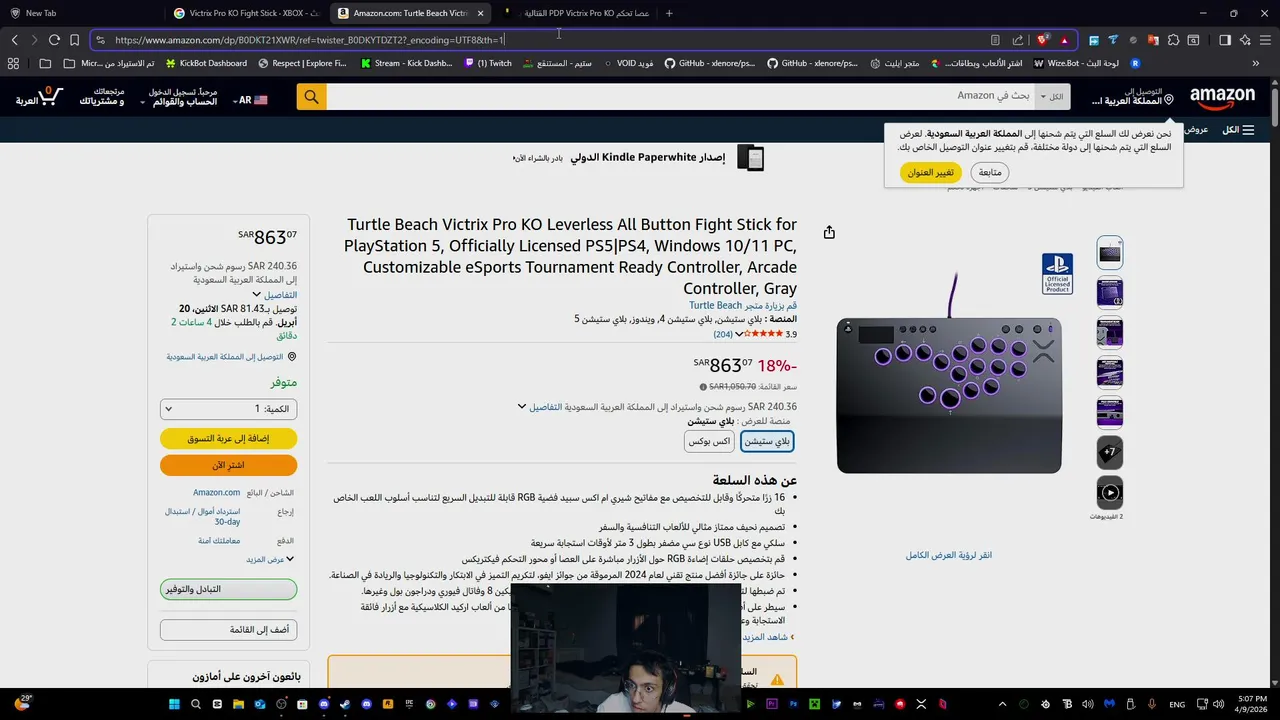
Task: Open the search category 'الكل' dropdown
Action: click(x=1051, y=97)
